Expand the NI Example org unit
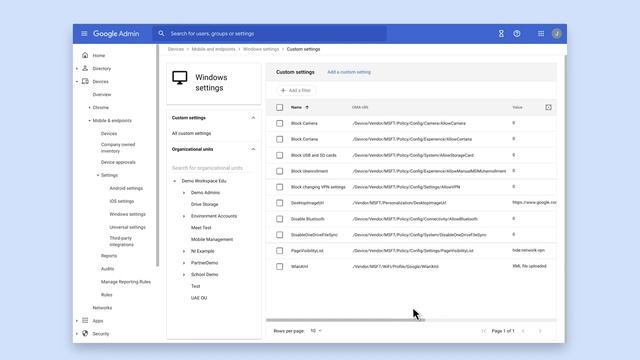 point(184,251)
